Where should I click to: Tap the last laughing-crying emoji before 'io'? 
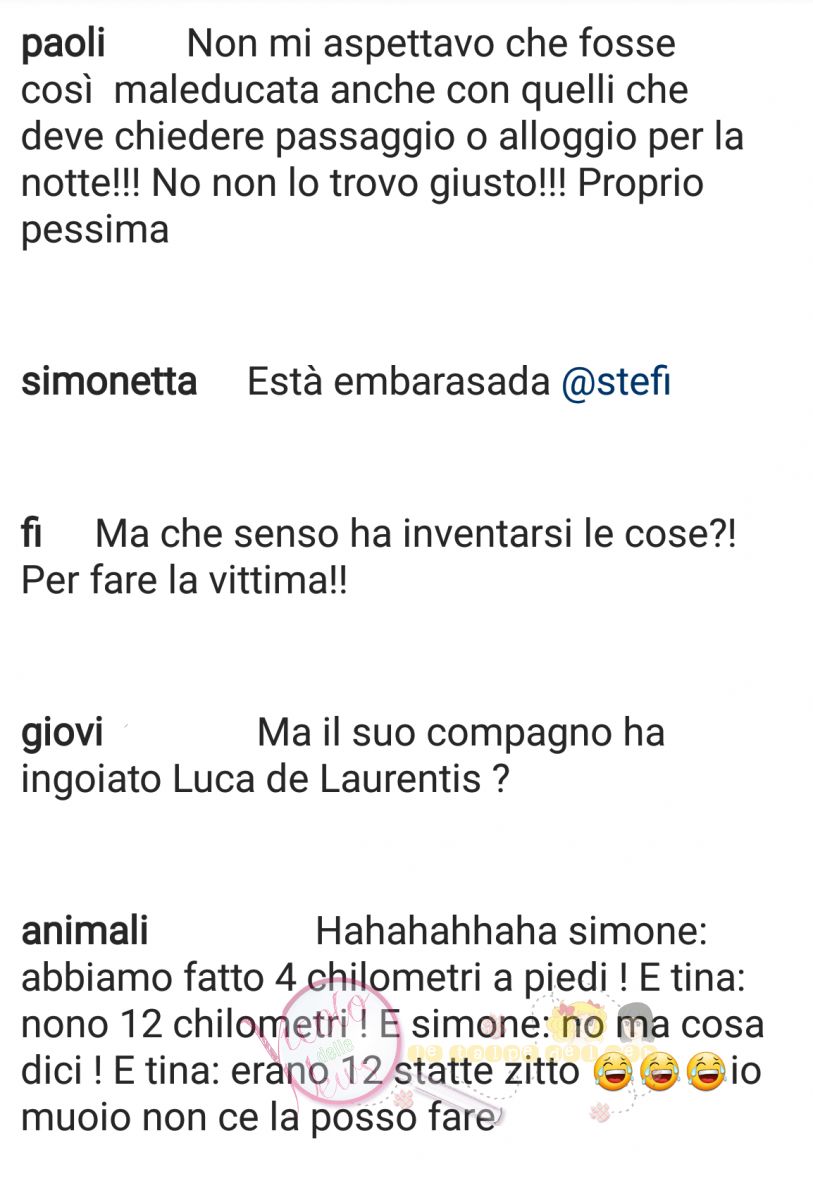click(706, 1073)
